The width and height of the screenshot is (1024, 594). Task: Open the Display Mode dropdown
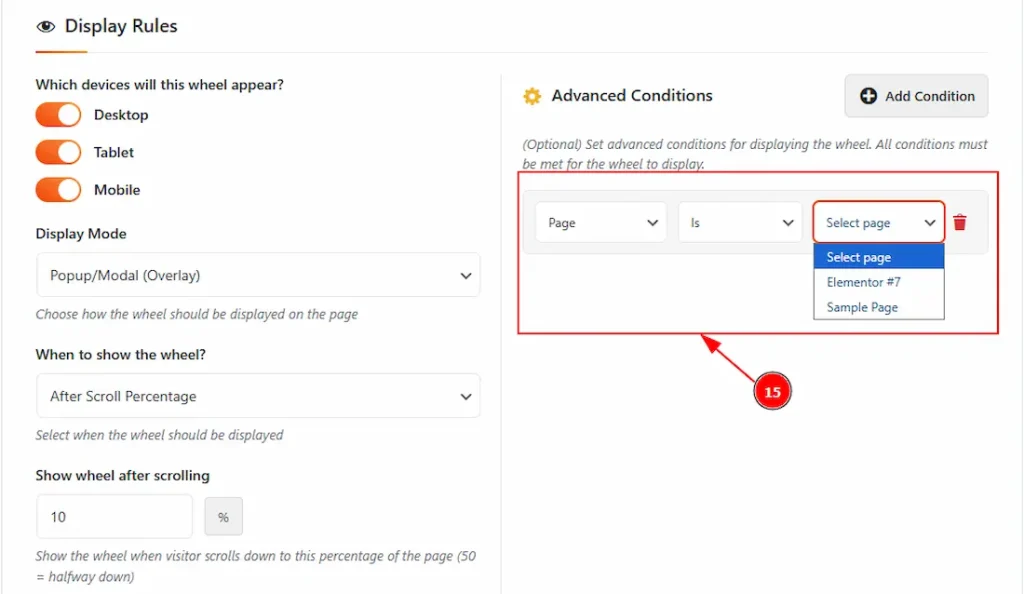click(x=258, y=275)
